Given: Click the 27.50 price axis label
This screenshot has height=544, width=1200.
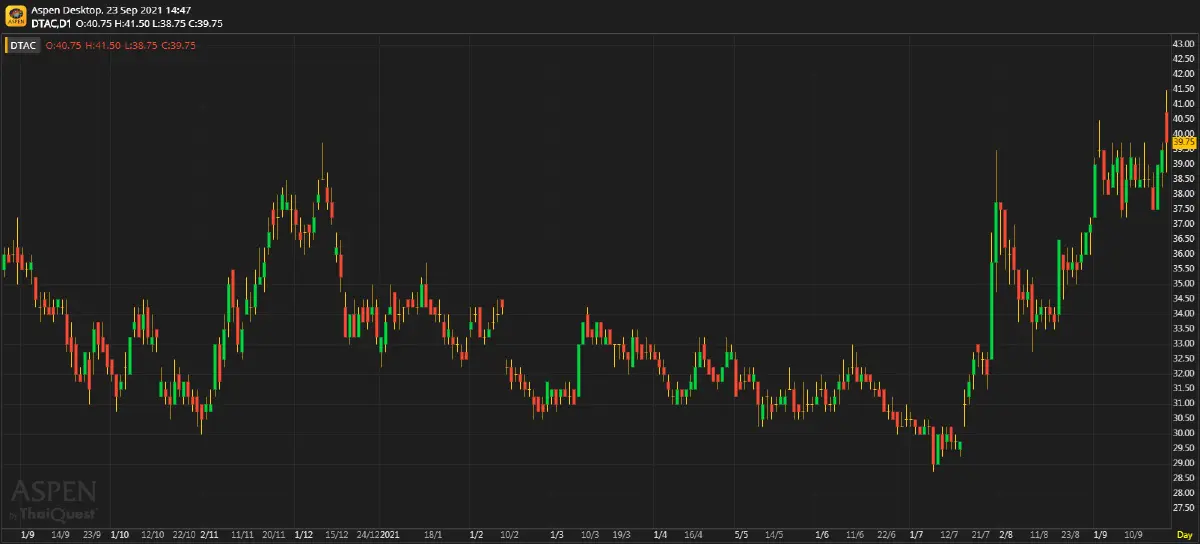Looking at the screenshot, I should pos(1183,508).
